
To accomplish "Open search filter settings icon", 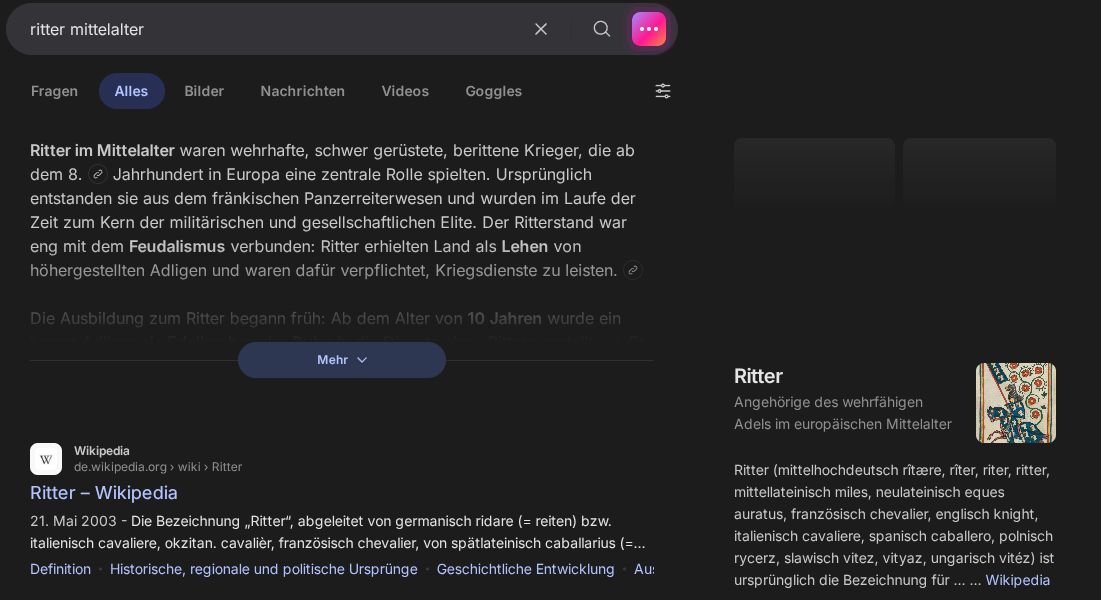I will [x=662, y=91].
